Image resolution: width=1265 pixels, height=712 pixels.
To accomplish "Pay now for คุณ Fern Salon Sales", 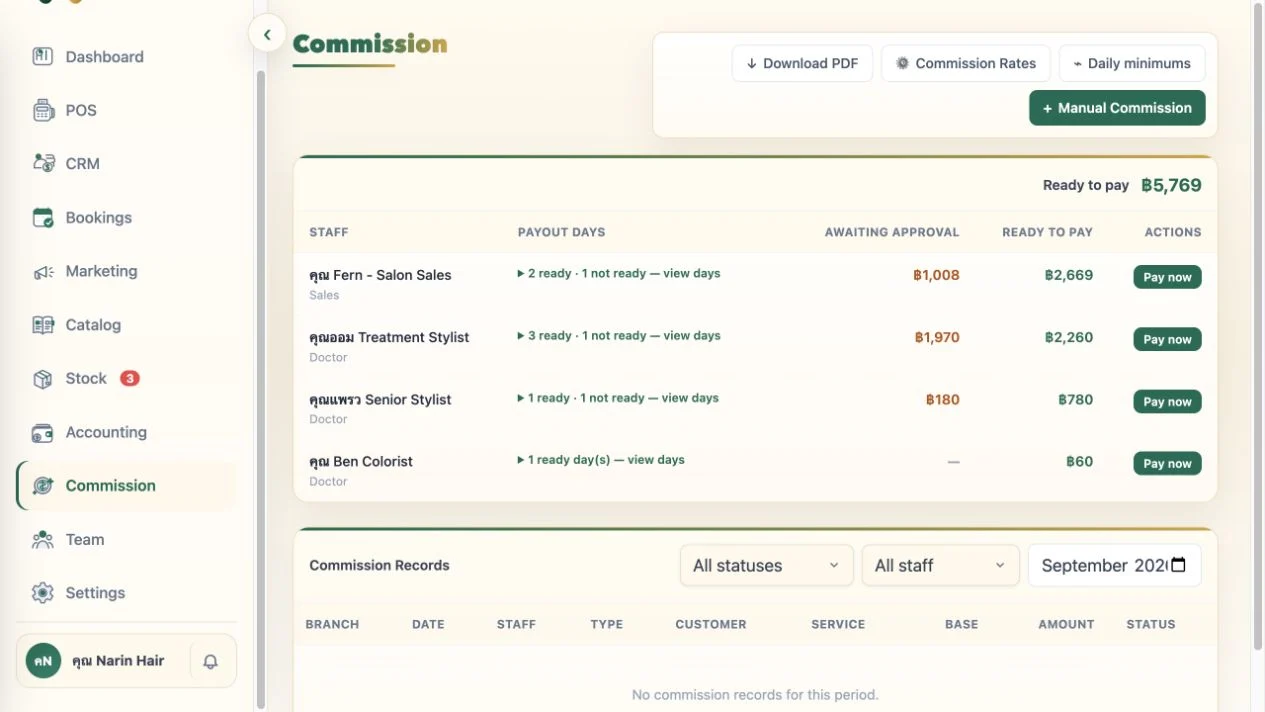I will pyautogui.click(x=1167, y=277).
